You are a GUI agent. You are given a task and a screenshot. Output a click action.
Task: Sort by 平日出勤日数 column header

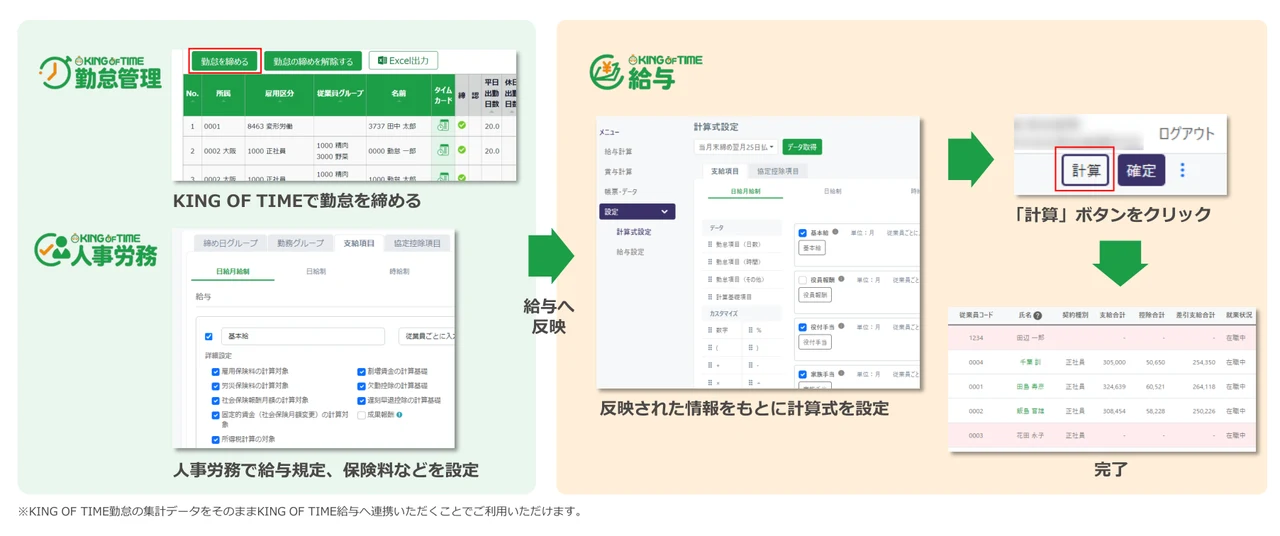[491, 94]
